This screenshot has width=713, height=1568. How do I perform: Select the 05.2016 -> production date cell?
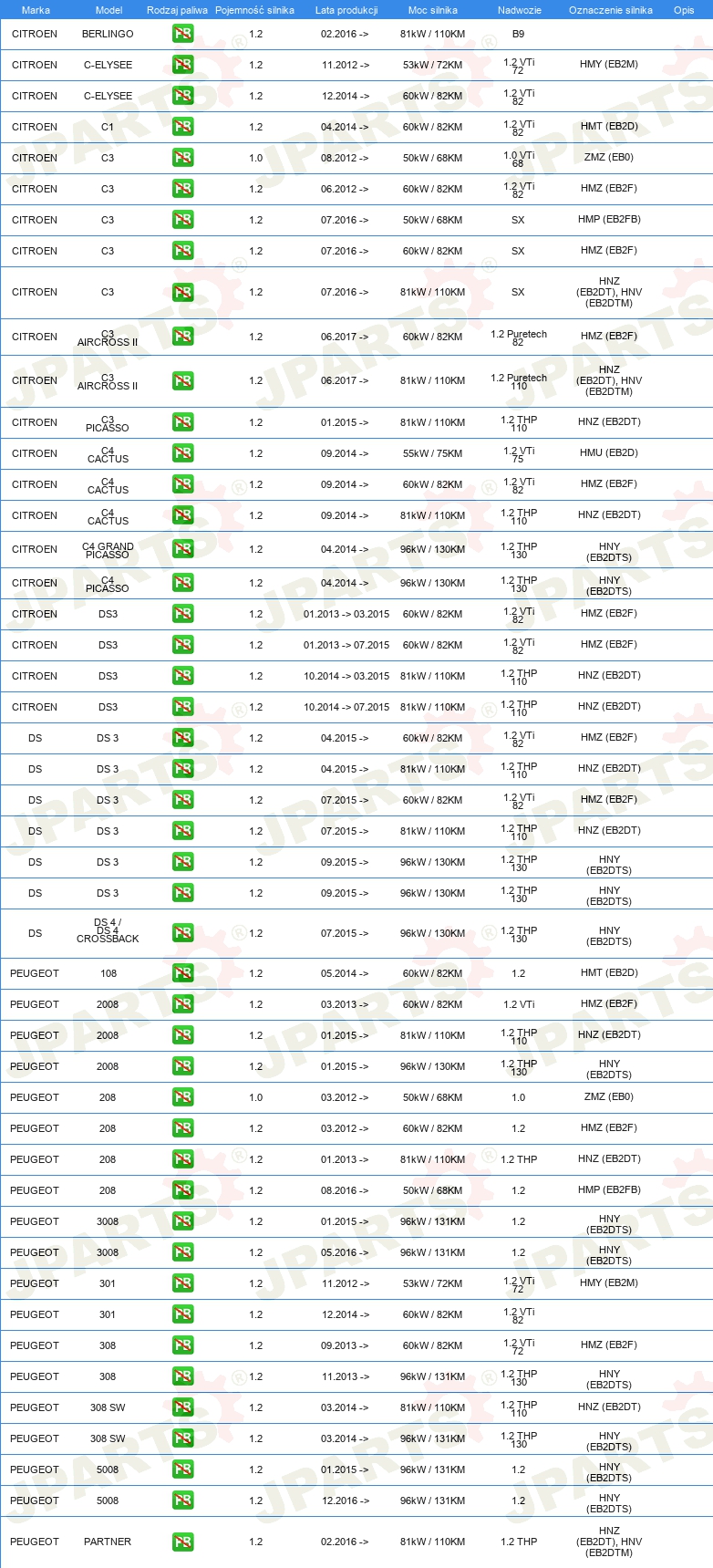pos(345,1252)
